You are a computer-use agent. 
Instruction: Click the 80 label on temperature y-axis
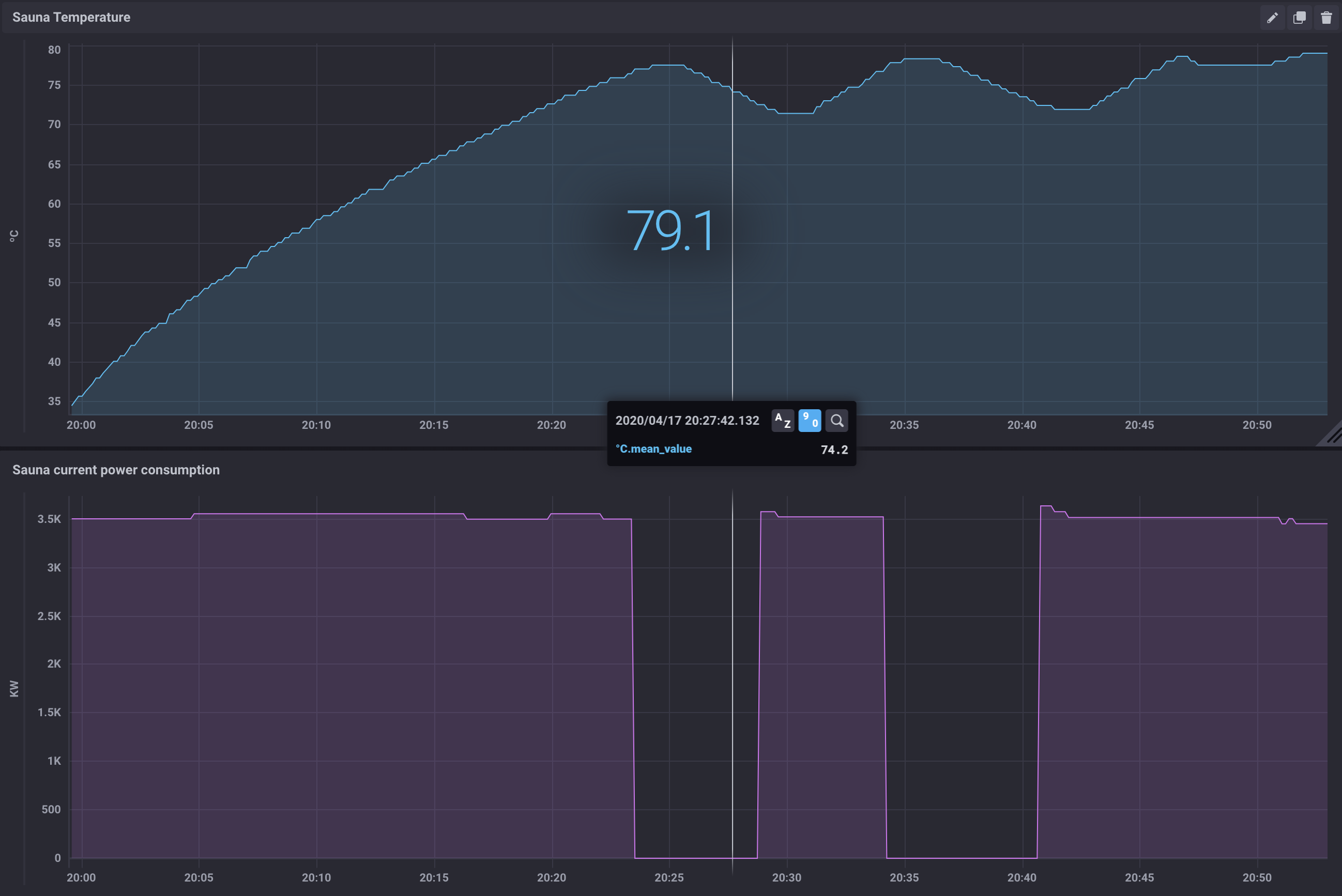click(x=54, y=50)
